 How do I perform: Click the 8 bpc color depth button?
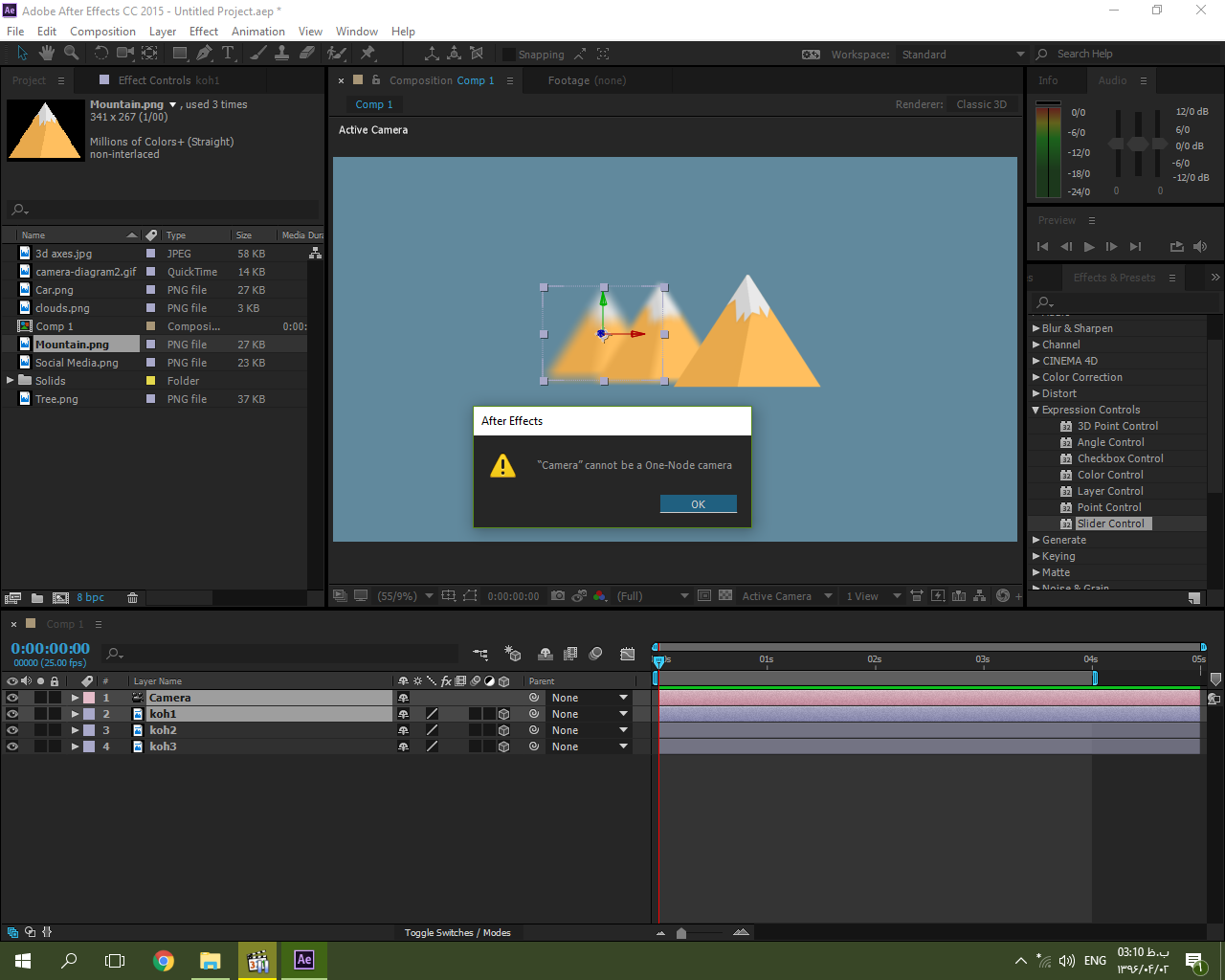pos(91,598)
